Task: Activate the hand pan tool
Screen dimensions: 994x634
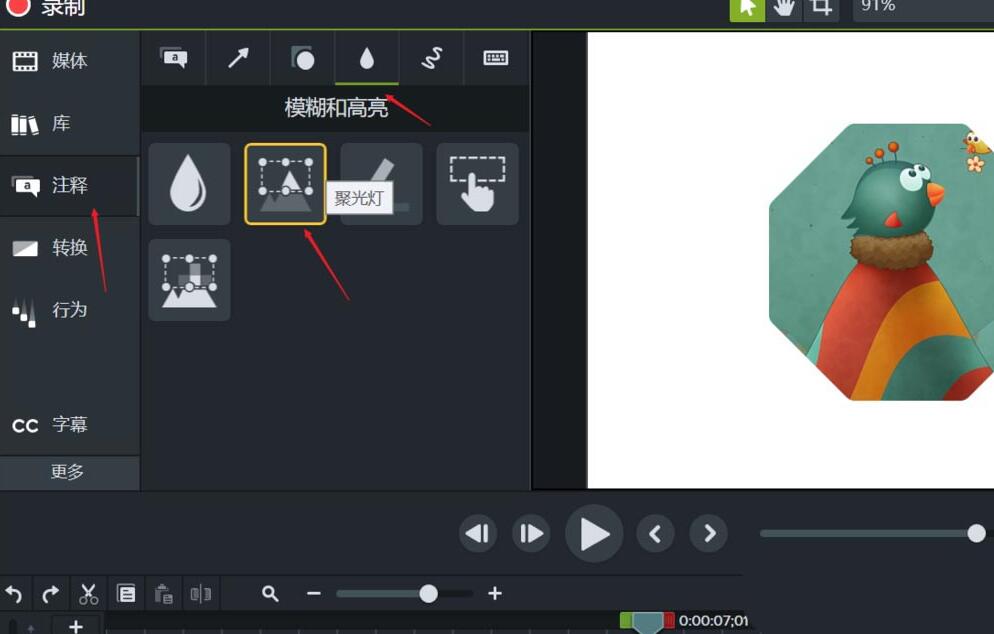Action: pos(784,8)
